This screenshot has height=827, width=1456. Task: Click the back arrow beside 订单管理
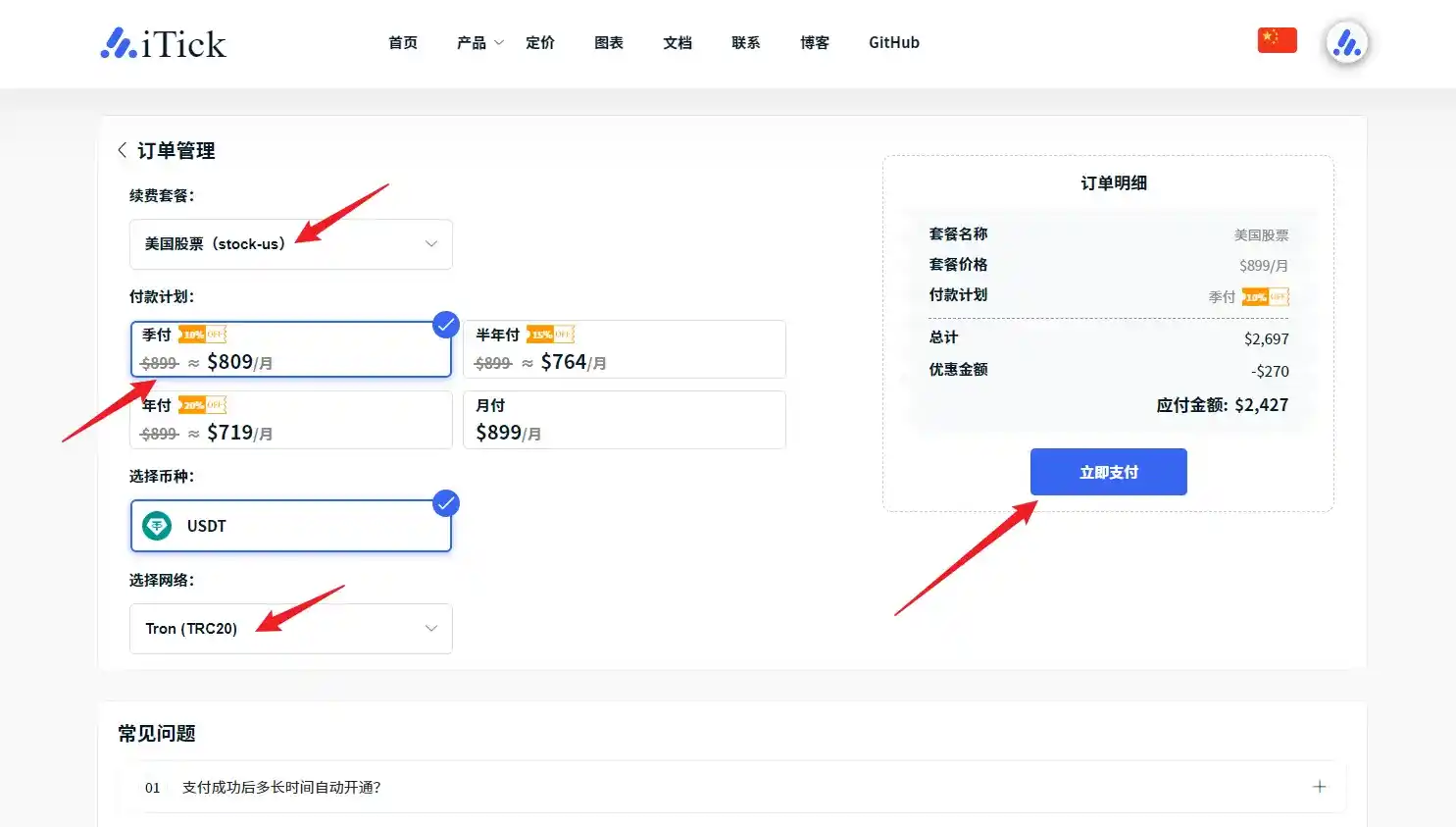122,150
